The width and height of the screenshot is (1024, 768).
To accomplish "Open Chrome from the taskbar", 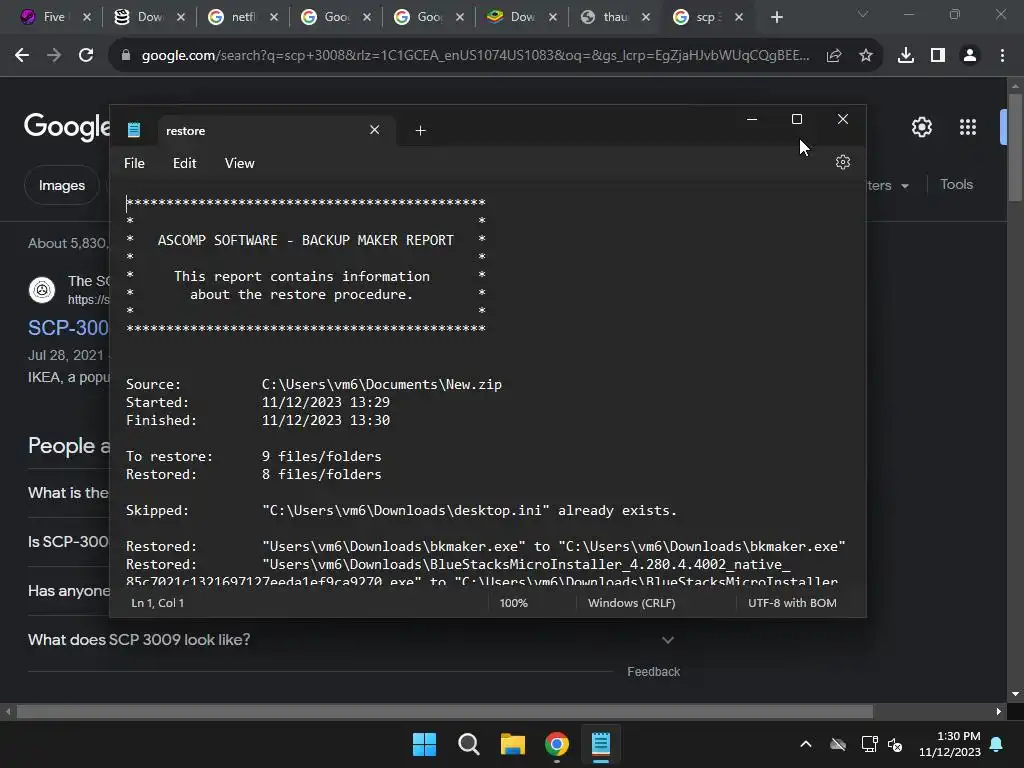I will pyautogui.click(x=557, y=744).
